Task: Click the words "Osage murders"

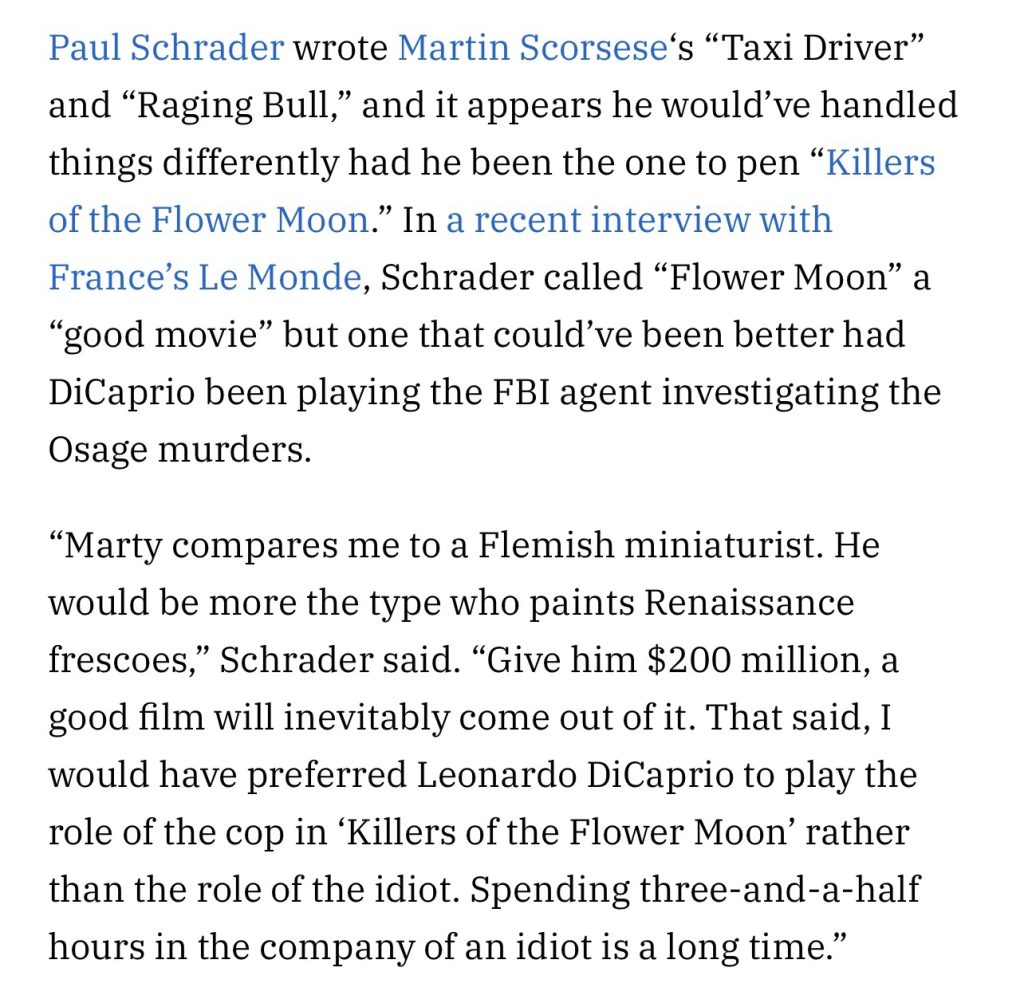Action: click(x=180, y=448)
